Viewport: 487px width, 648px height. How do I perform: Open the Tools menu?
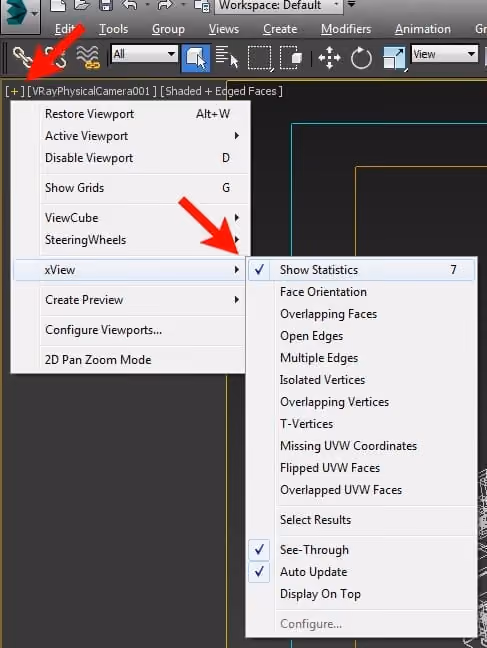113,29
